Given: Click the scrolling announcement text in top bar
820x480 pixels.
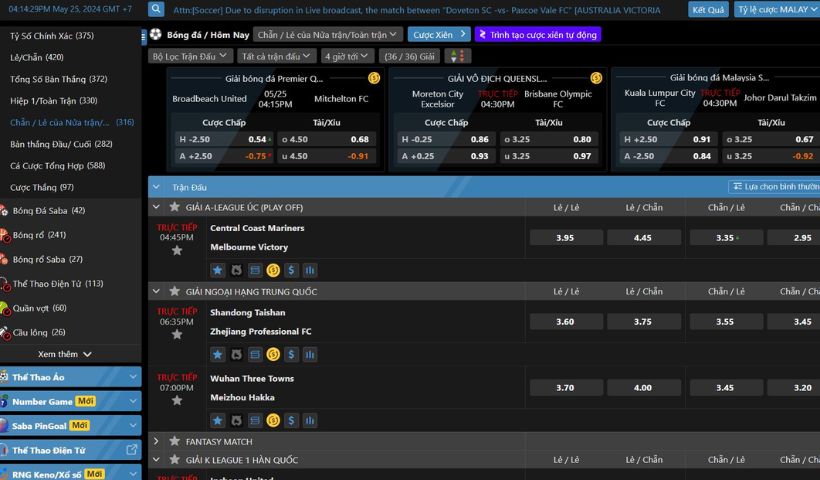Looking at the screenshot, I should click(416, 9).
